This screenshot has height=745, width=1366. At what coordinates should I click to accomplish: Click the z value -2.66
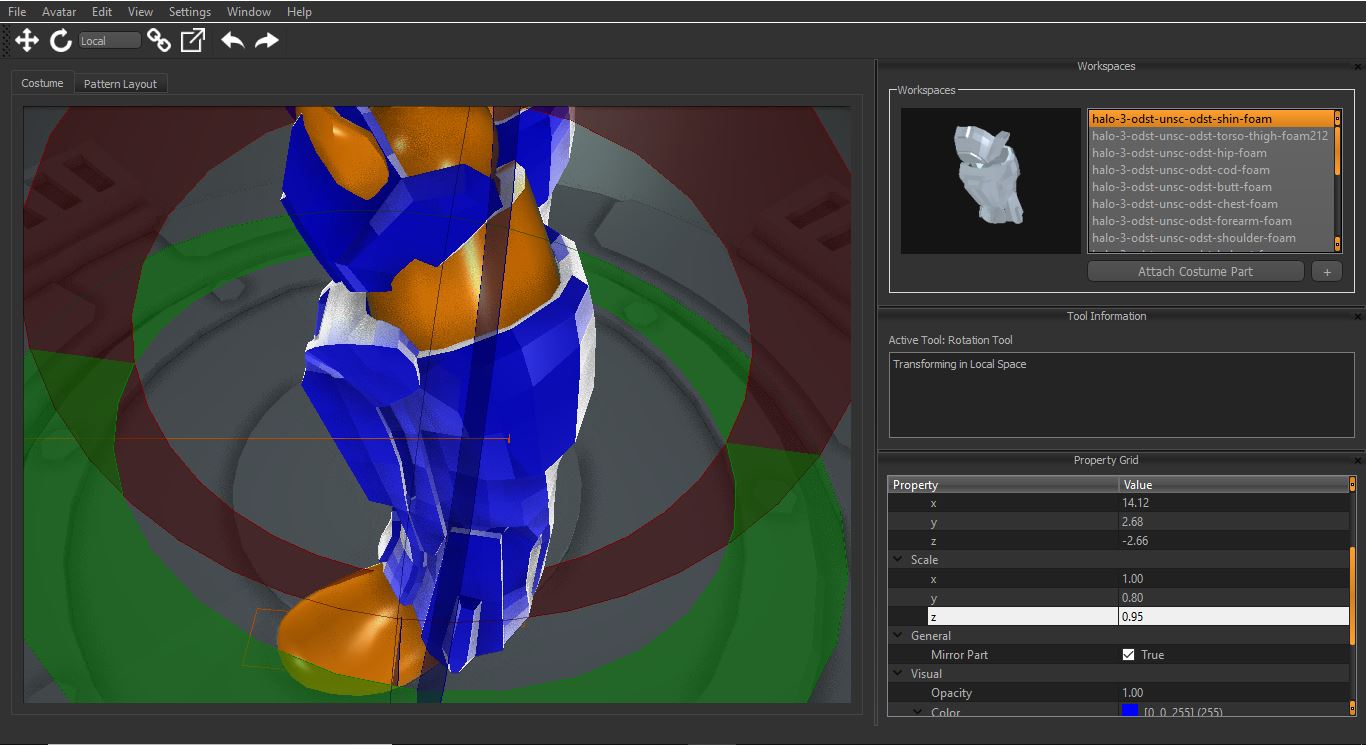[1234, 541]
